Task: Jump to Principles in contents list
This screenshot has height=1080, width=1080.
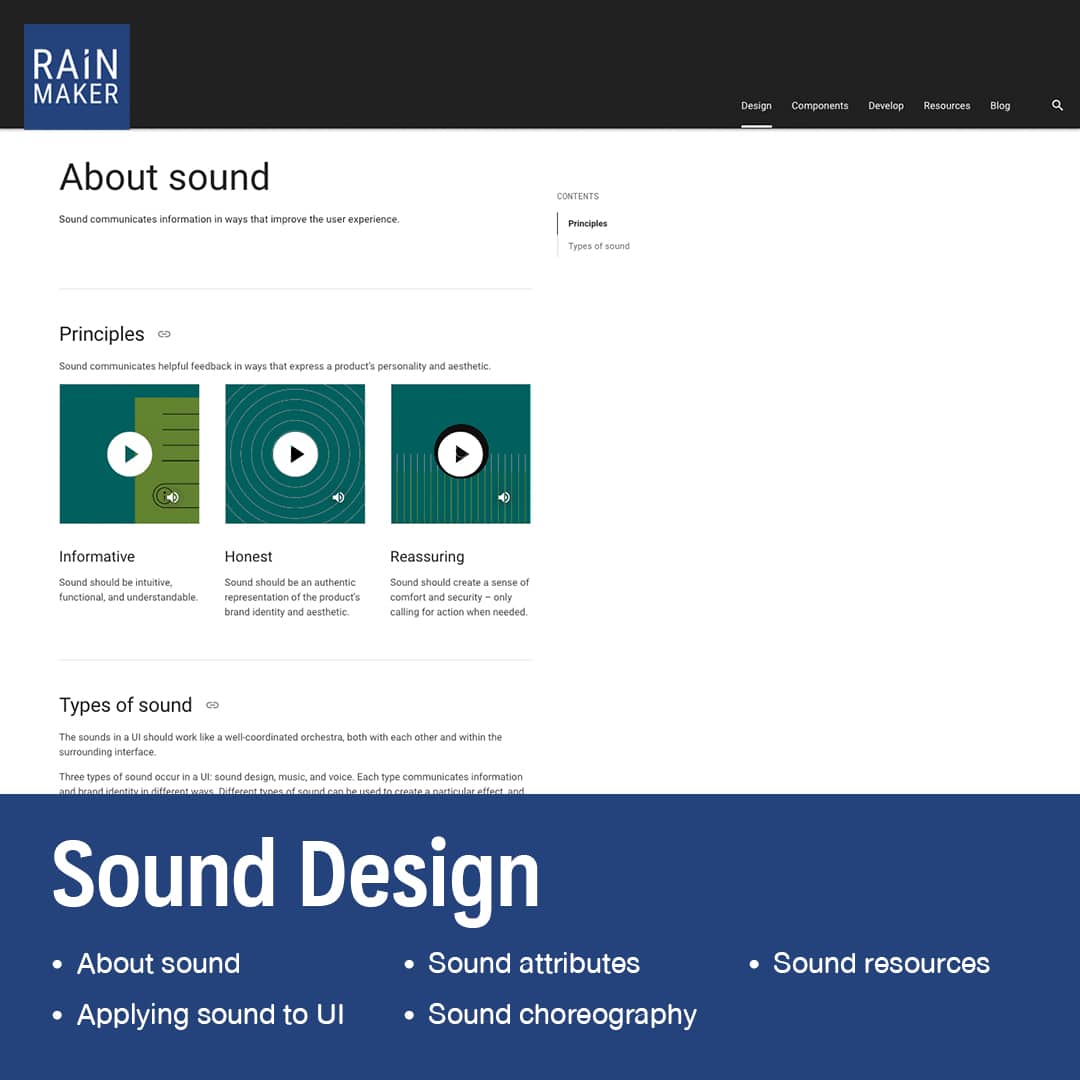Action: (587, 224)
